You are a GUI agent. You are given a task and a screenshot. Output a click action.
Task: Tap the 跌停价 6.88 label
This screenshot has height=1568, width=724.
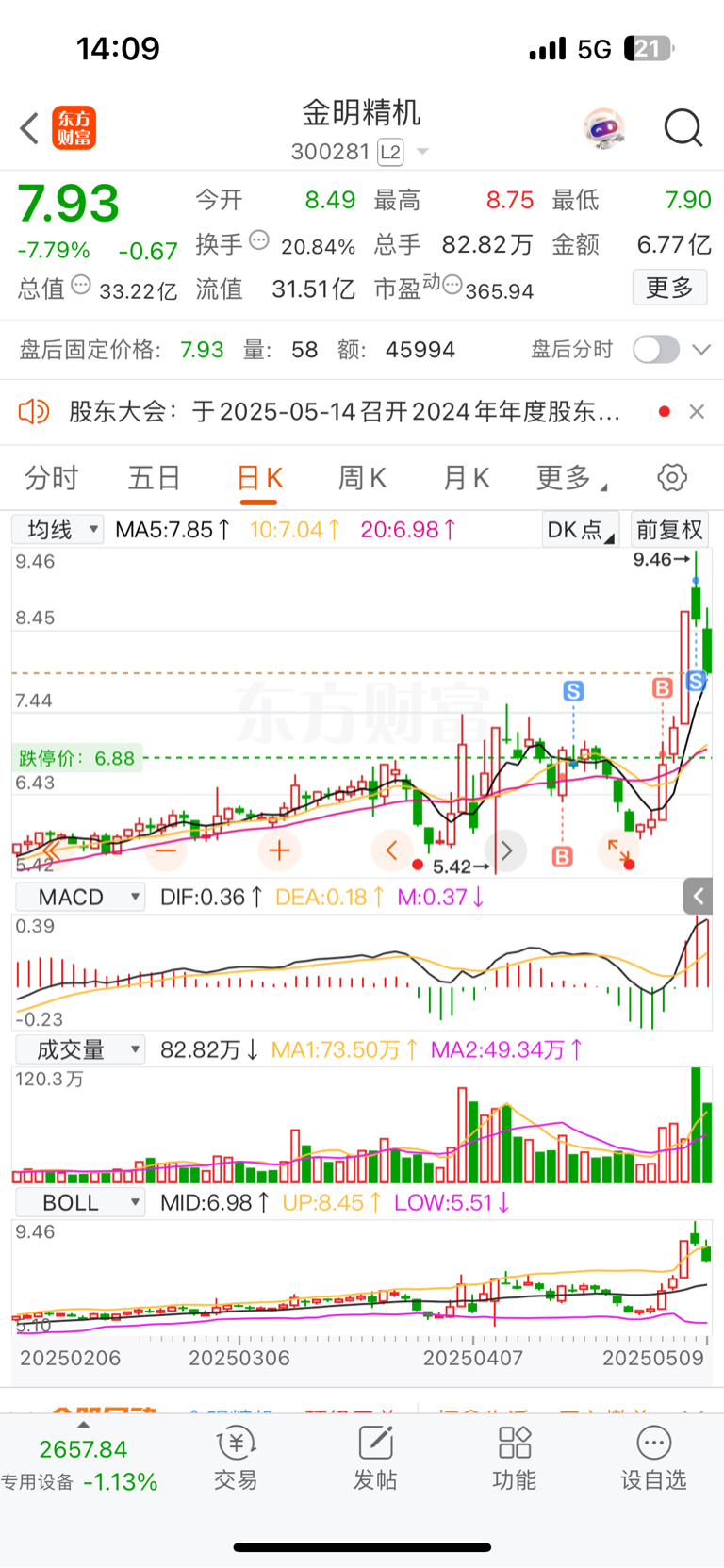(x=77, y=758)
